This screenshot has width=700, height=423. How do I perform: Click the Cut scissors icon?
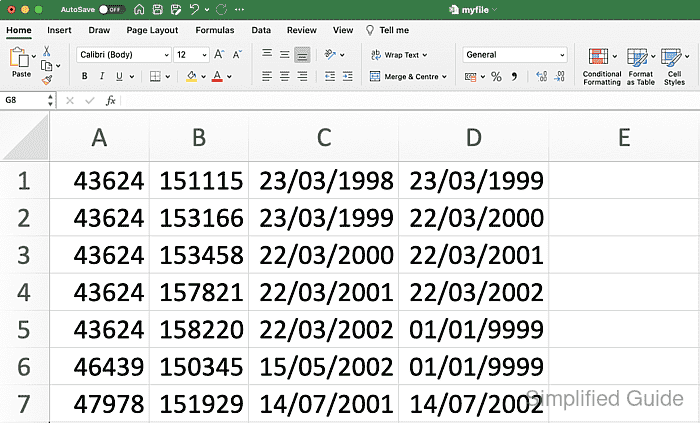point(46,51)
